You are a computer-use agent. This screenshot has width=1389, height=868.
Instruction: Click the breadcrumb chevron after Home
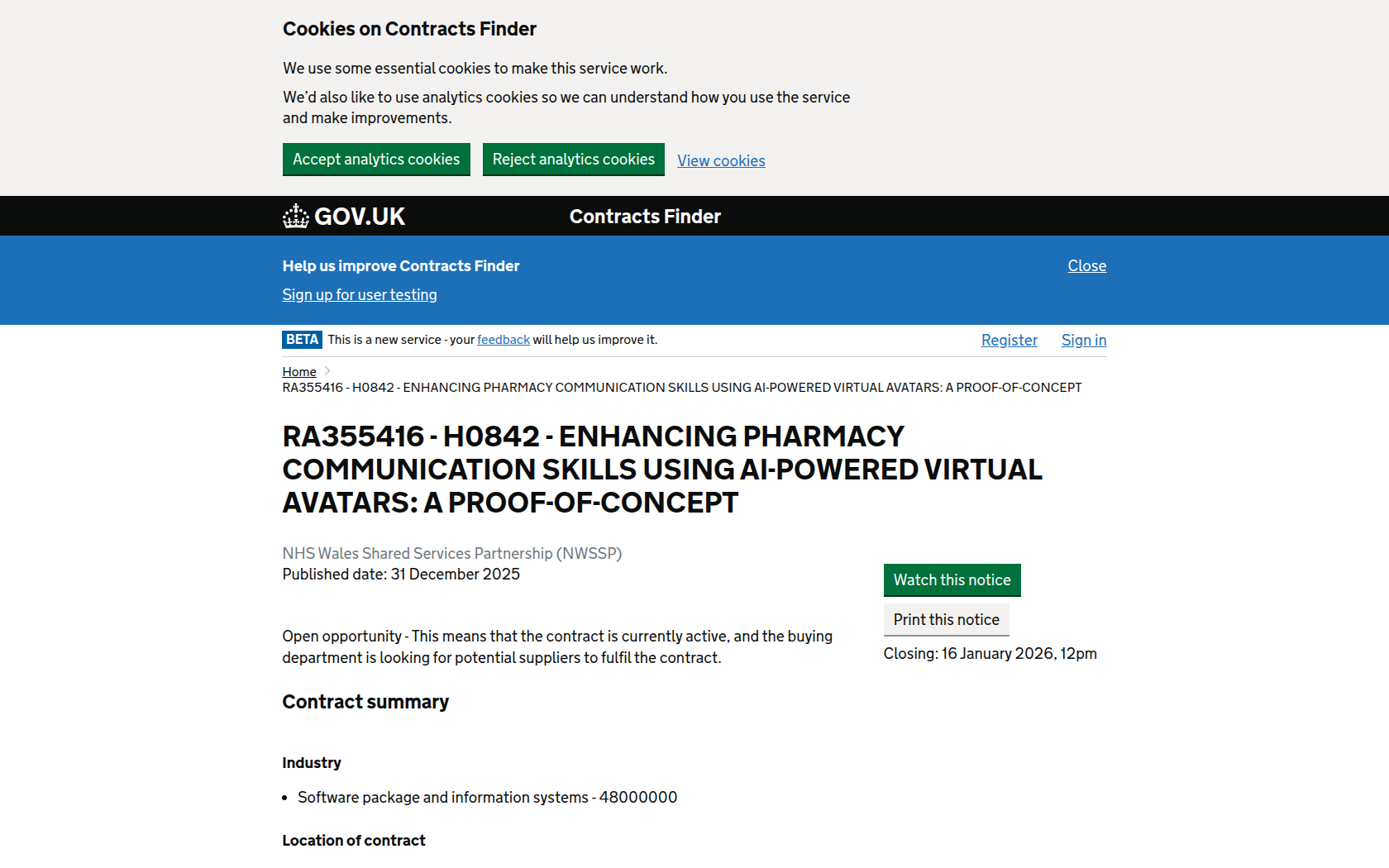tap(327, 371)
